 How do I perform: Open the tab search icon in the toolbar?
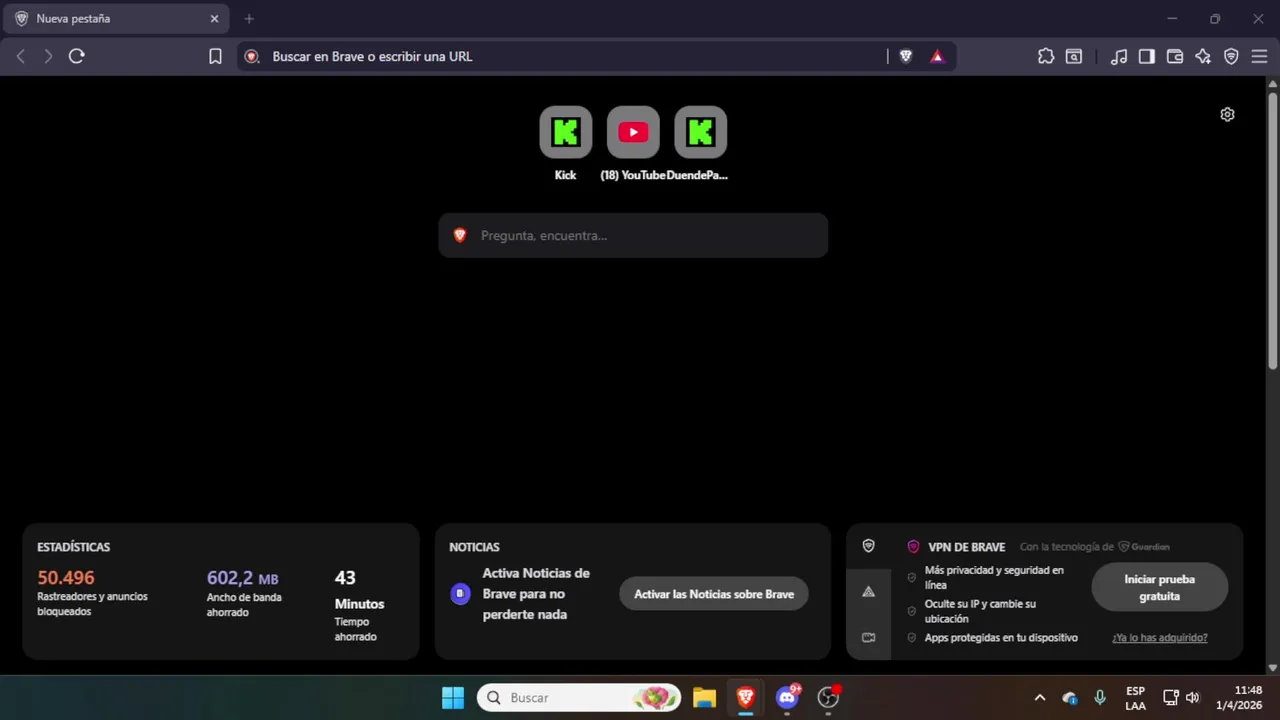[x=1074, y=56]
